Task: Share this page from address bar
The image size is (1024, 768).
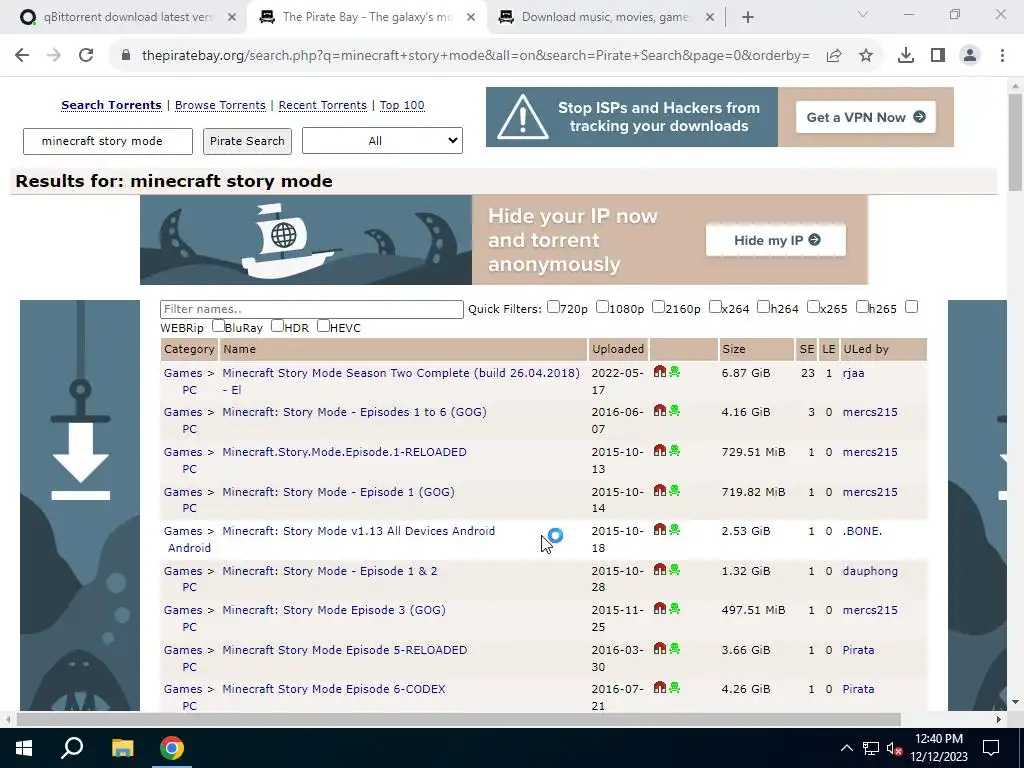Action: coord(834,56)
